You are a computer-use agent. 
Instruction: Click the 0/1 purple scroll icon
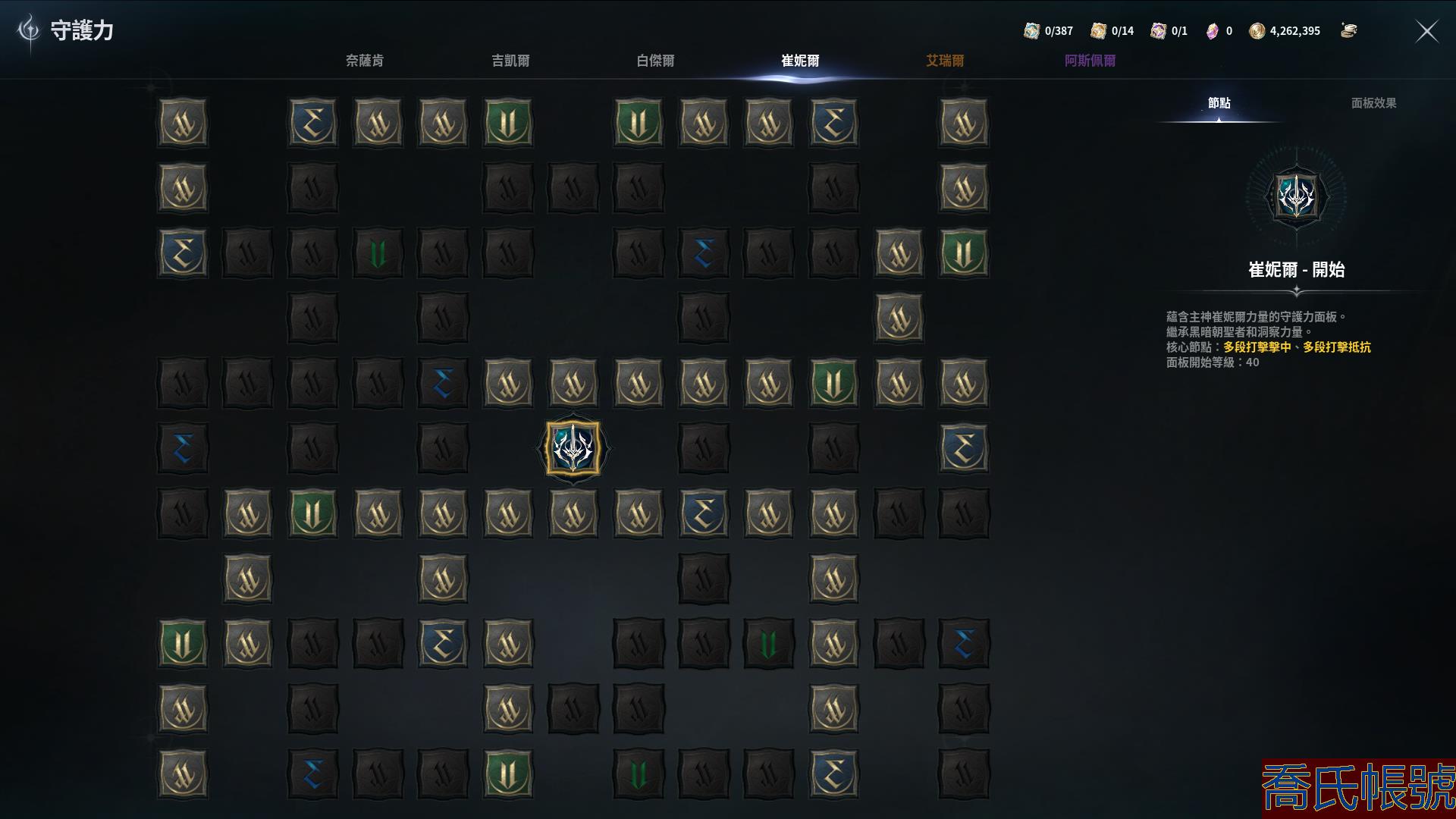[1158, 31]
